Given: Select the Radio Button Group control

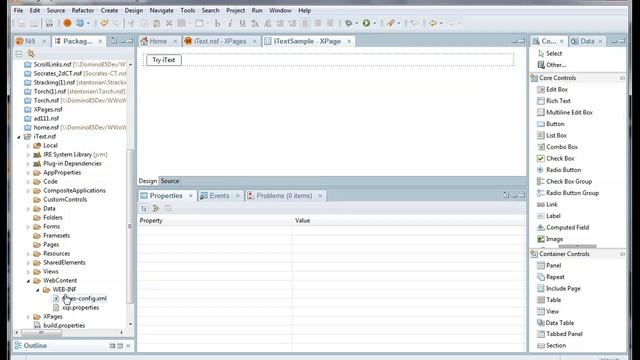Looking at the screenshot, I should click(x=568, y=193).
